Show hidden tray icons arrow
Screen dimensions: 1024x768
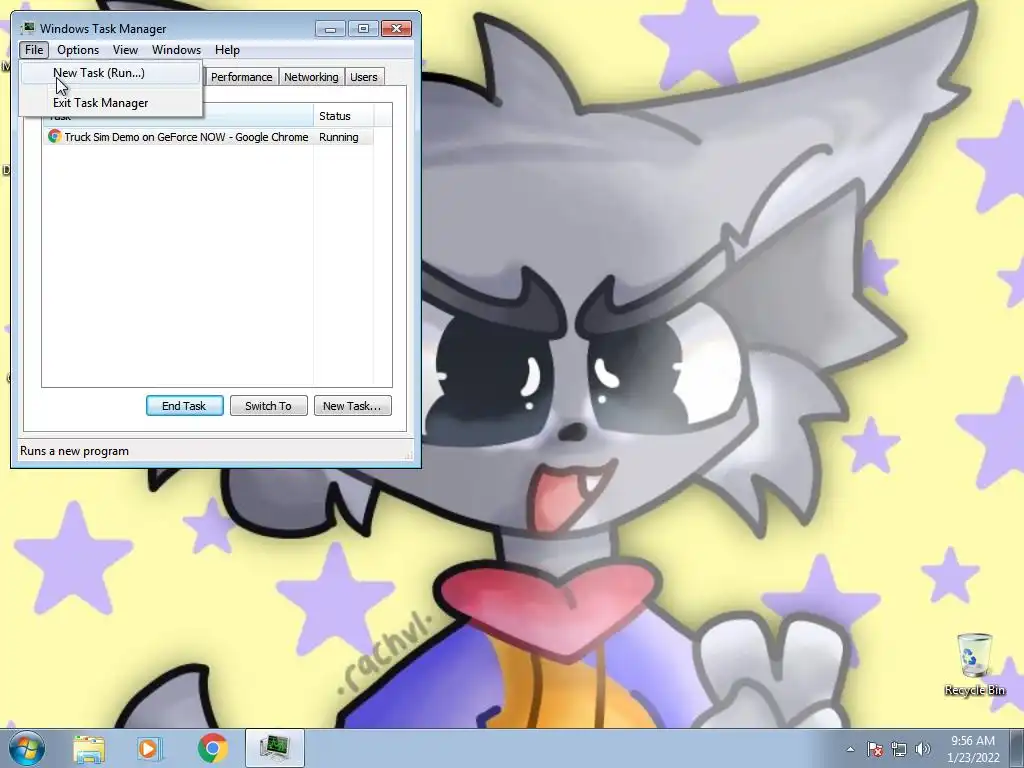click(x=850, y=749)
